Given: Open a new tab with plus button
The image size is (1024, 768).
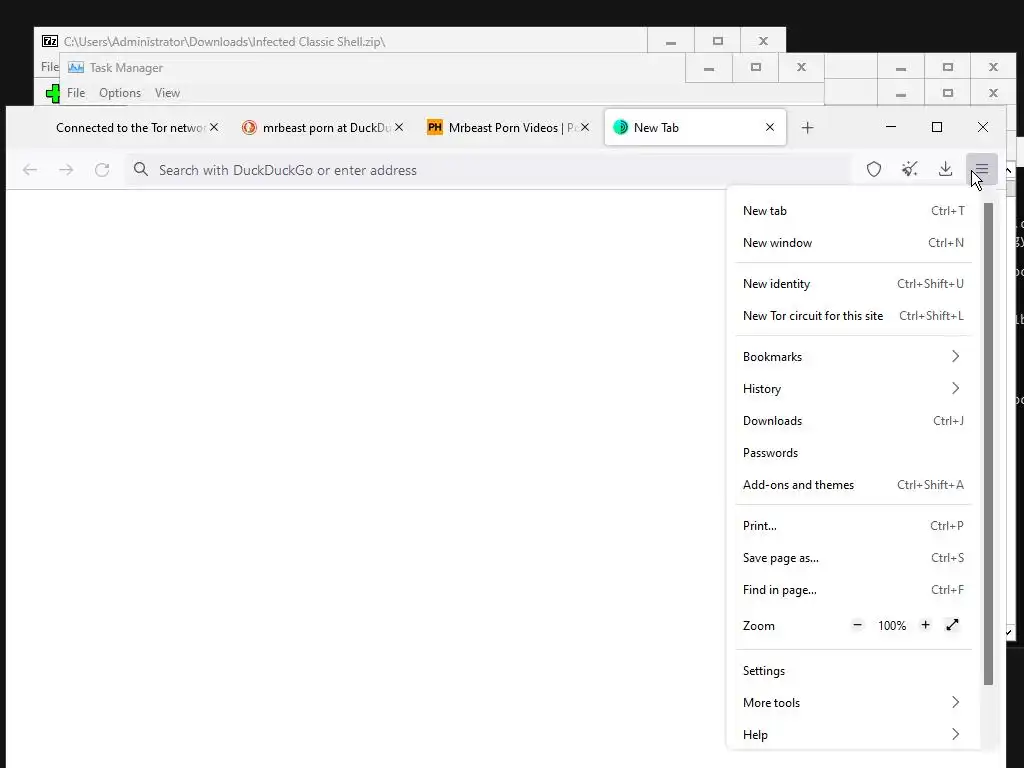Looking at the screenshot, I should [x=807, y=127].
